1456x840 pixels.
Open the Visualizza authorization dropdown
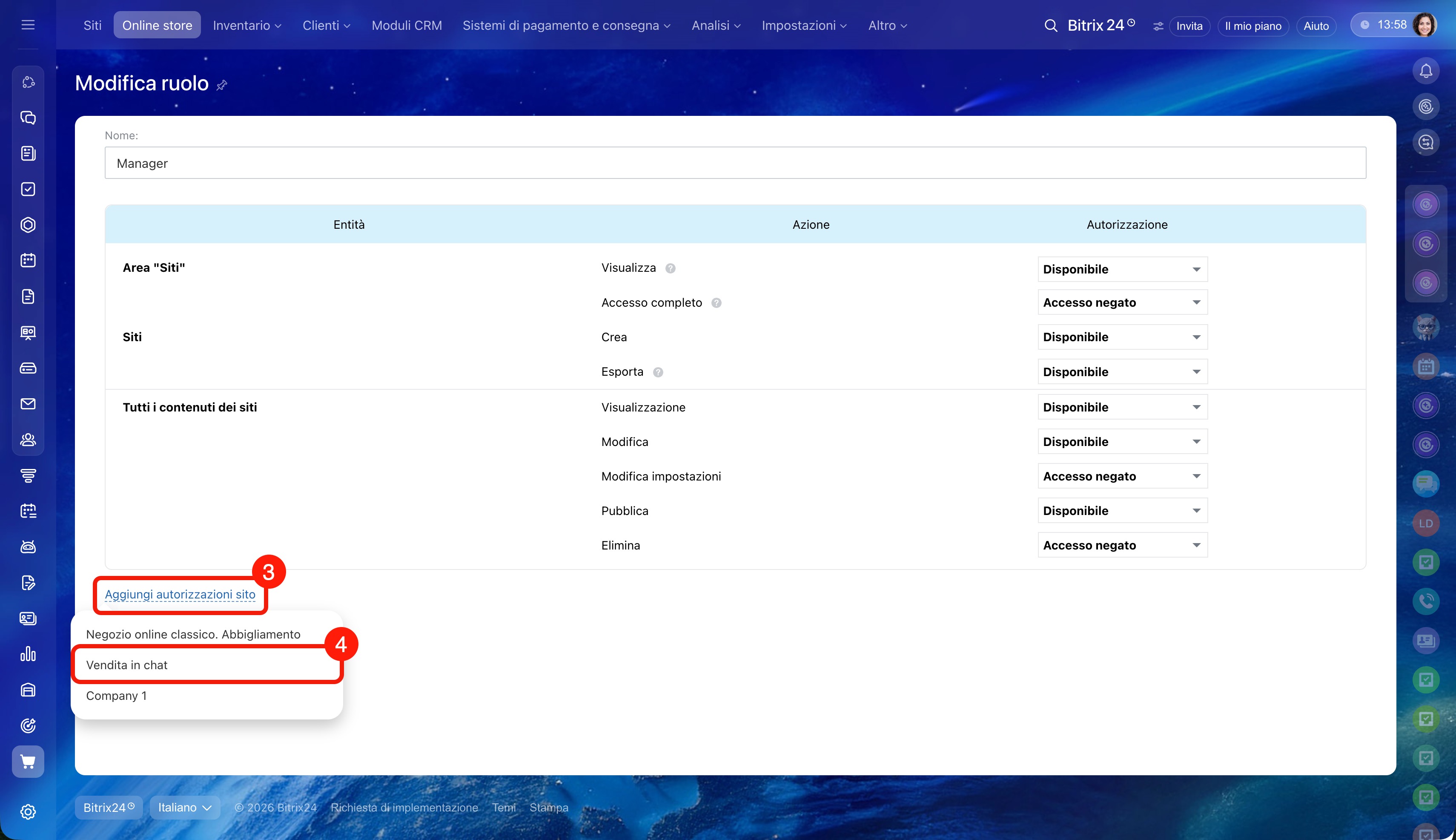click(1122, 269)
